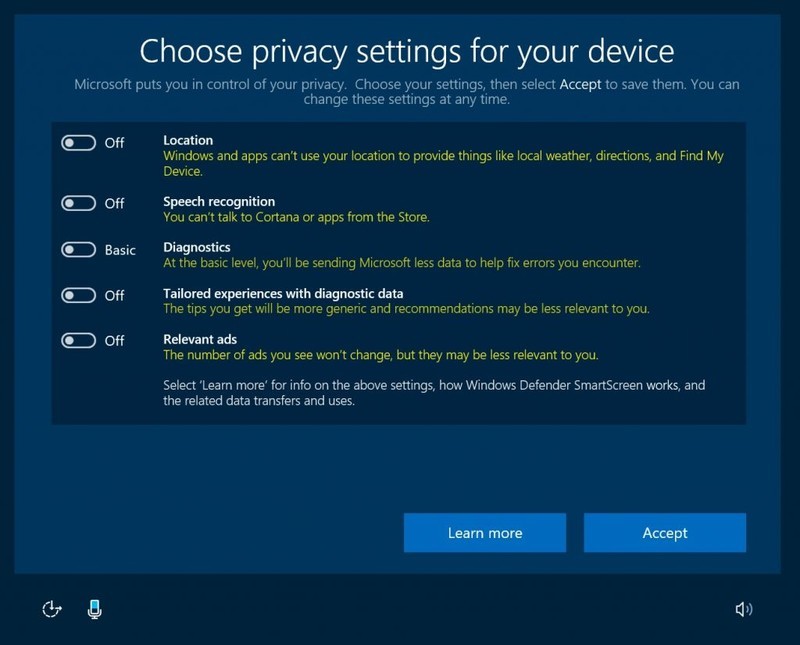
Task: Click the Accept button
Action: 665,533
